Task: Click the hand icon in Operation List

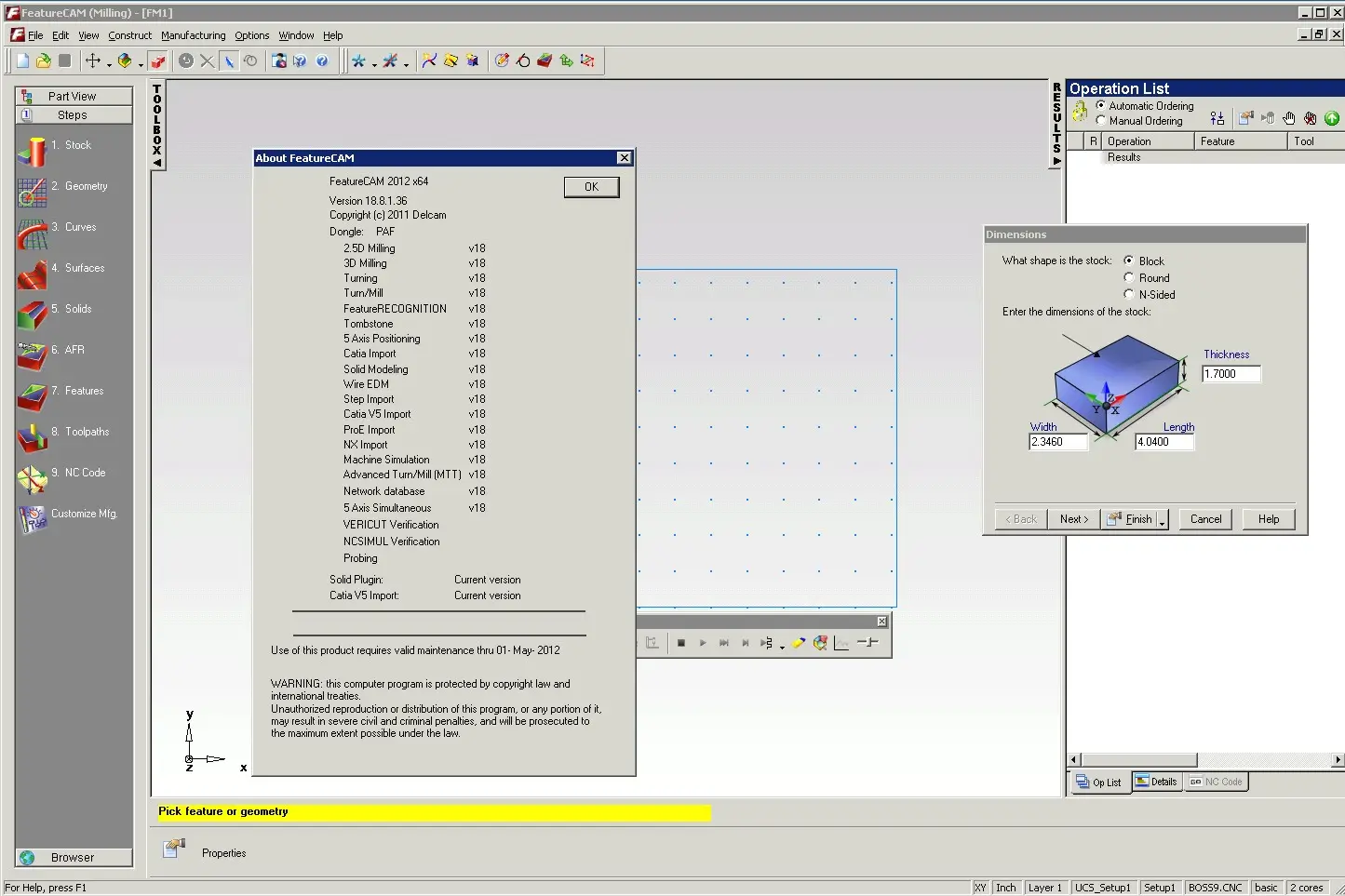Action: point(1289,118)
